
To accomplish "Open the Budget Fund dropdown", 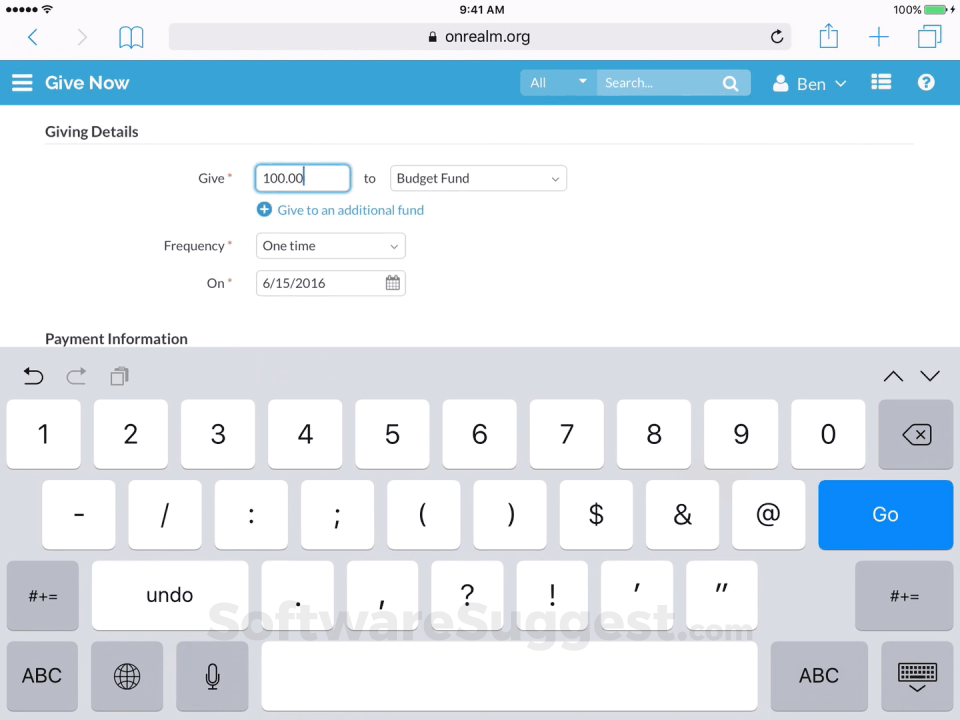I will pos(477,178).
